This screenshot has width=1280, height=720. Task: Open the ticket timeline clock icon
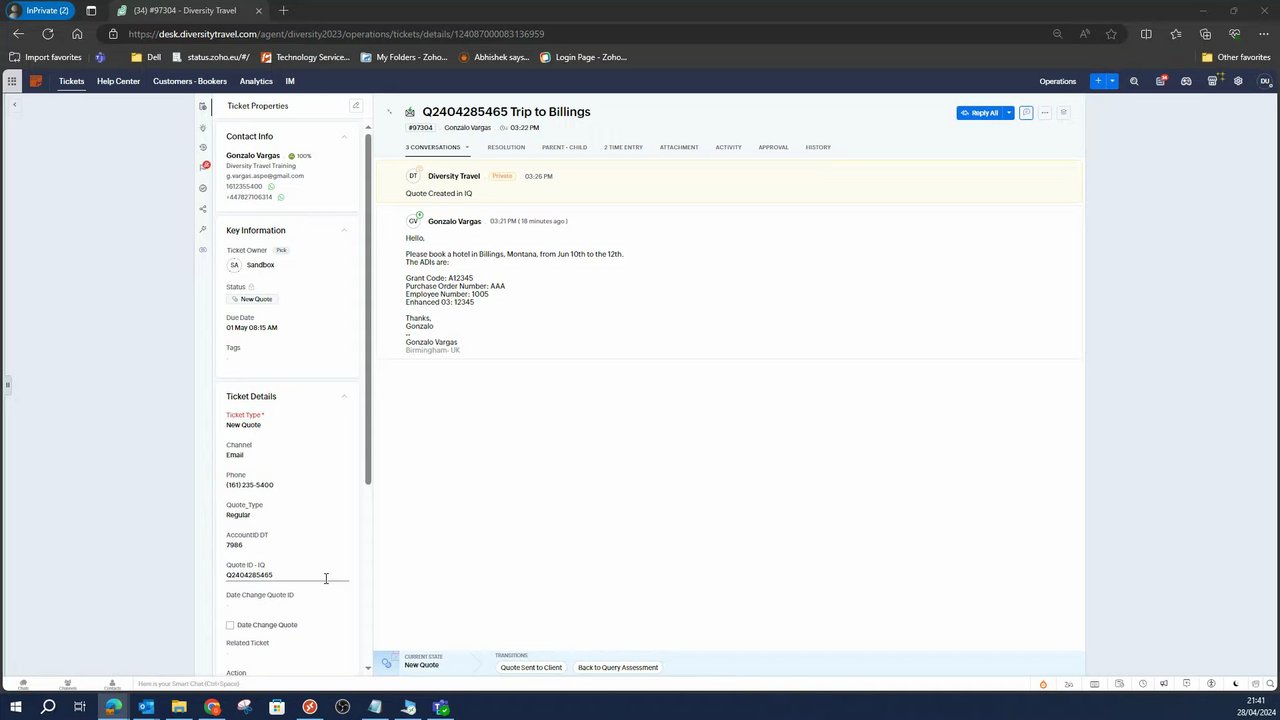(x=203, y=147)
